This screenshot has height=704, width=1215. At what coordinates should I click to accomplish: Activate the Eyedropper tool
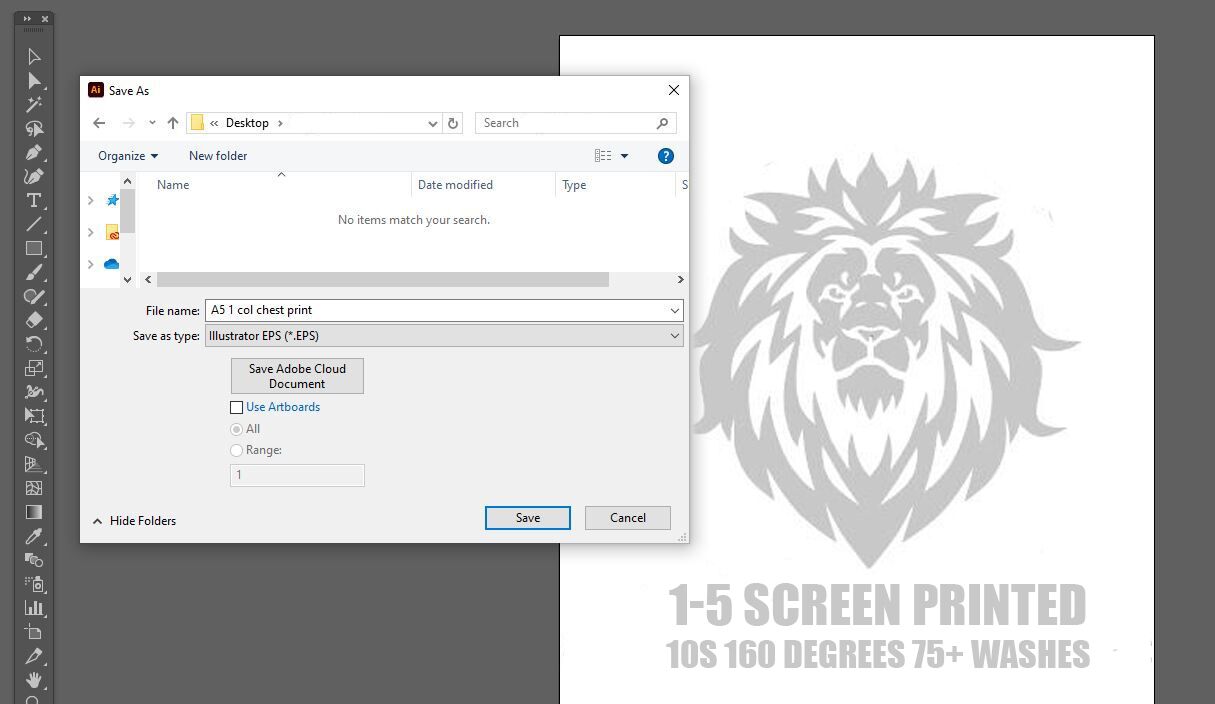[x=33, y=536]
